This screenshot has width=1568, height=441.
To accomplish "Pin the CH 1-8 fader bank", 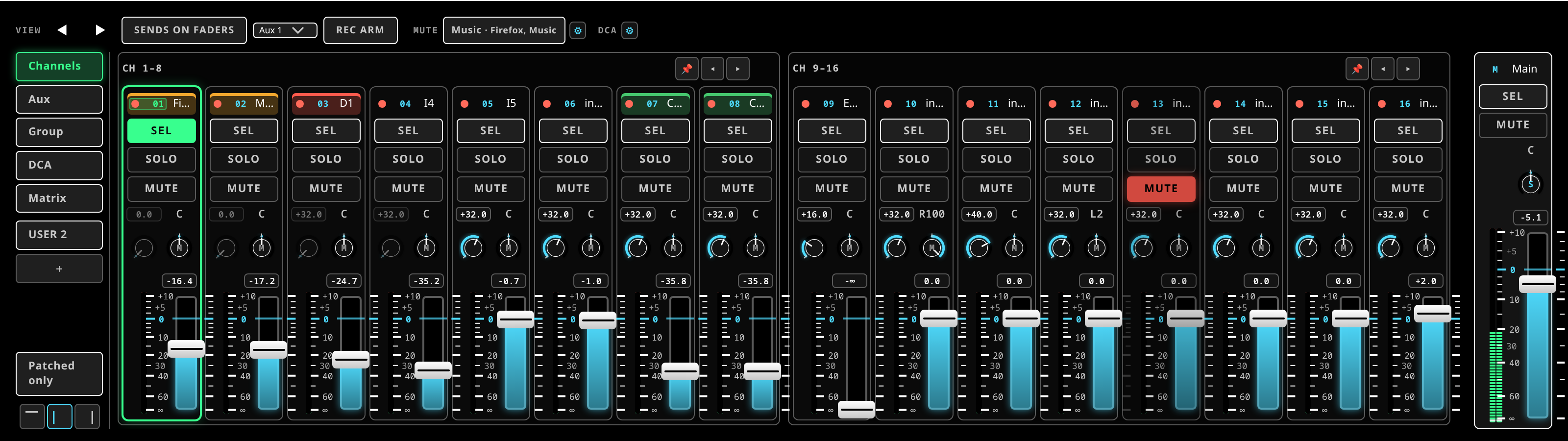I will 686,69.
